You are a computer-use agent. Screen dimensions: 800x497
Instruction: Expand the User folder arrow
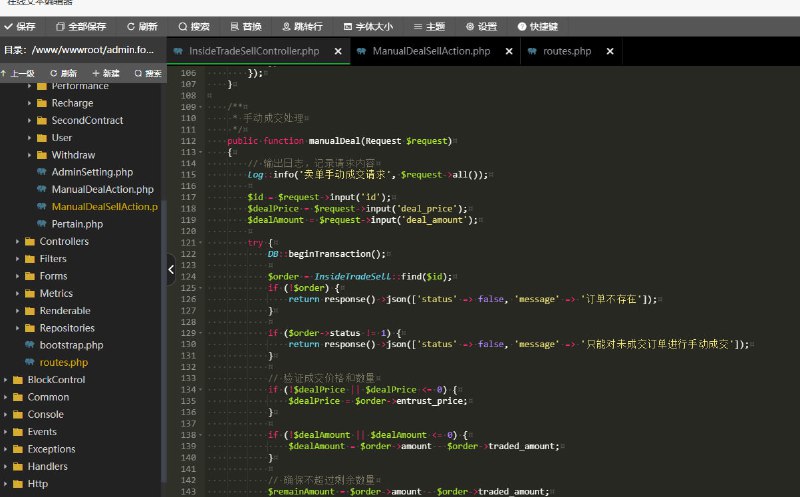(x=29, y=138)
